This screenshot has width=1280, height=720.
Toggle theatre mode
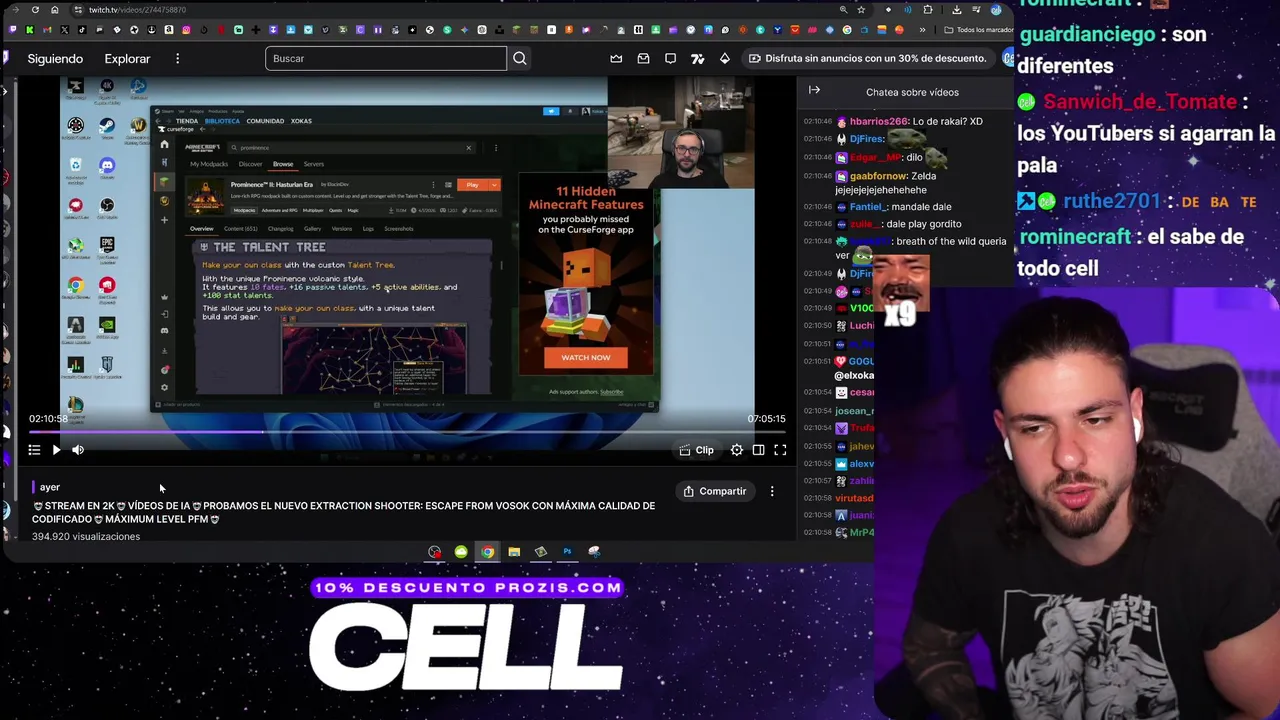tap(759, 450)
